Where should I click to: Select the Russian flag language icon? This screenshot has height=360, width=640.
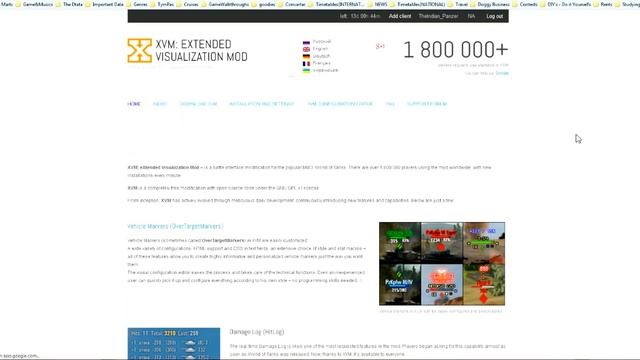pos(306,42)
